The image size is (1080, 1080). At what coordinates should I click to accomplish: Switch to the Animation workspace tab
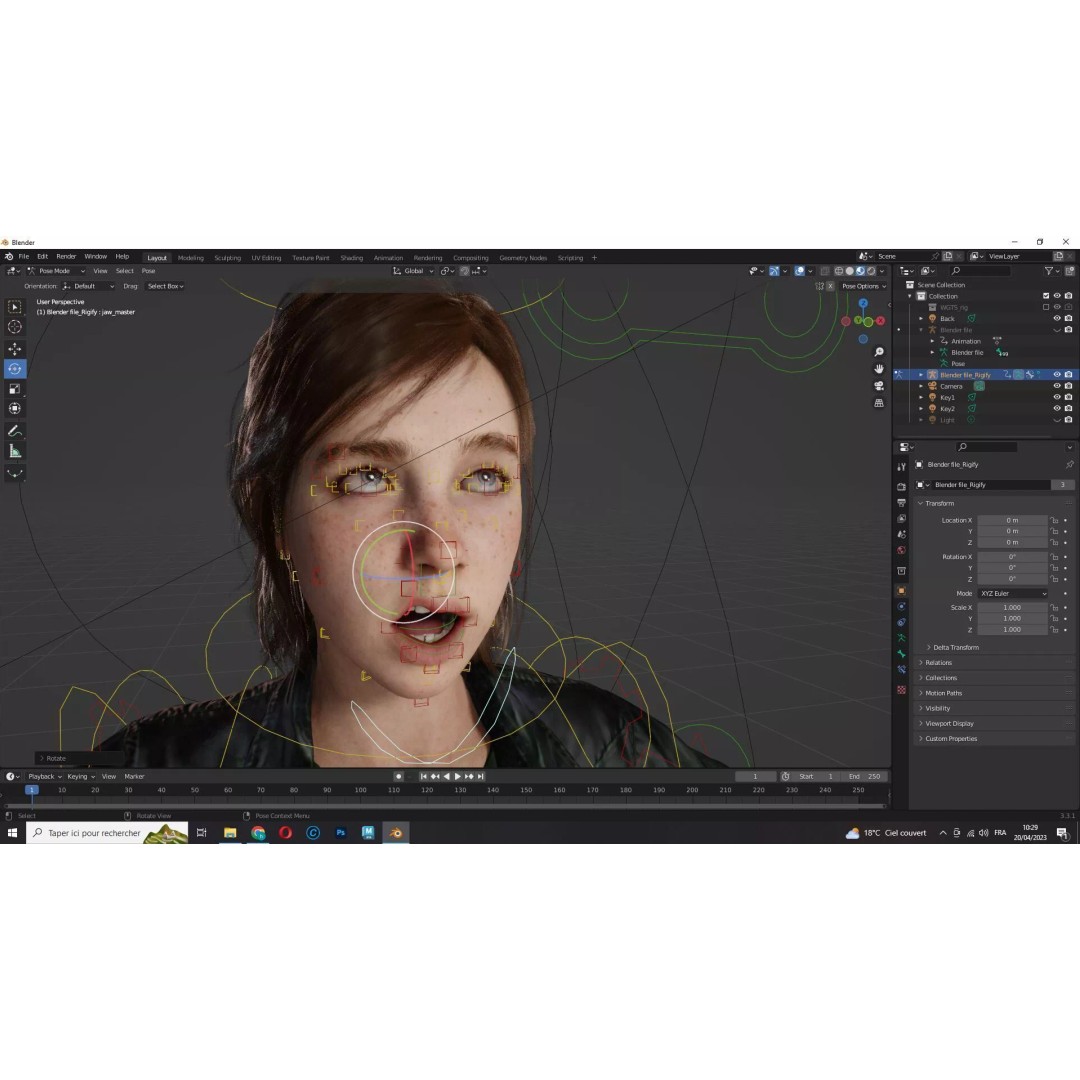[388, 258]
